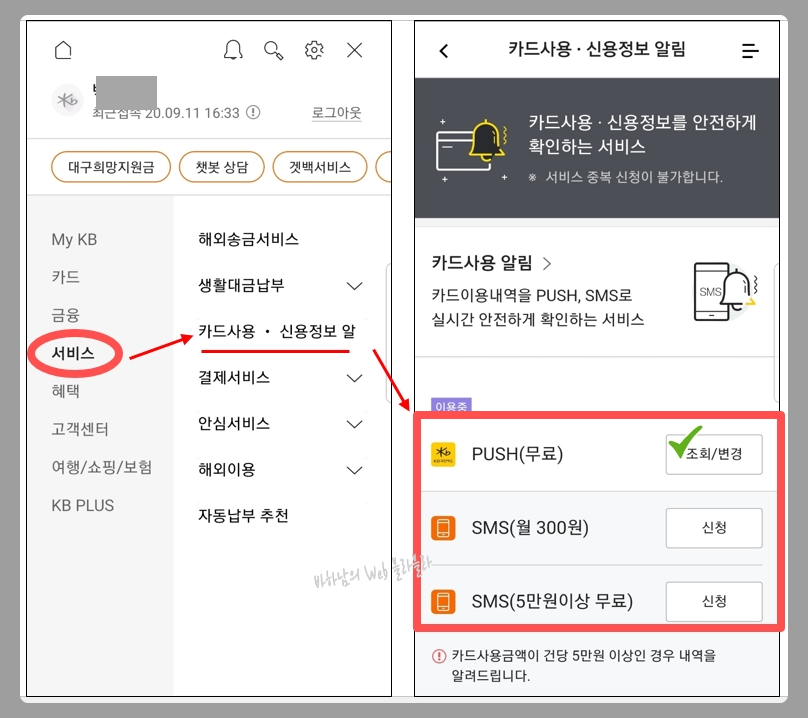Tap the KB icon beside PUSH(무료)
The image size is (808, 718).
pyautogui.click(x=443, y=454)
